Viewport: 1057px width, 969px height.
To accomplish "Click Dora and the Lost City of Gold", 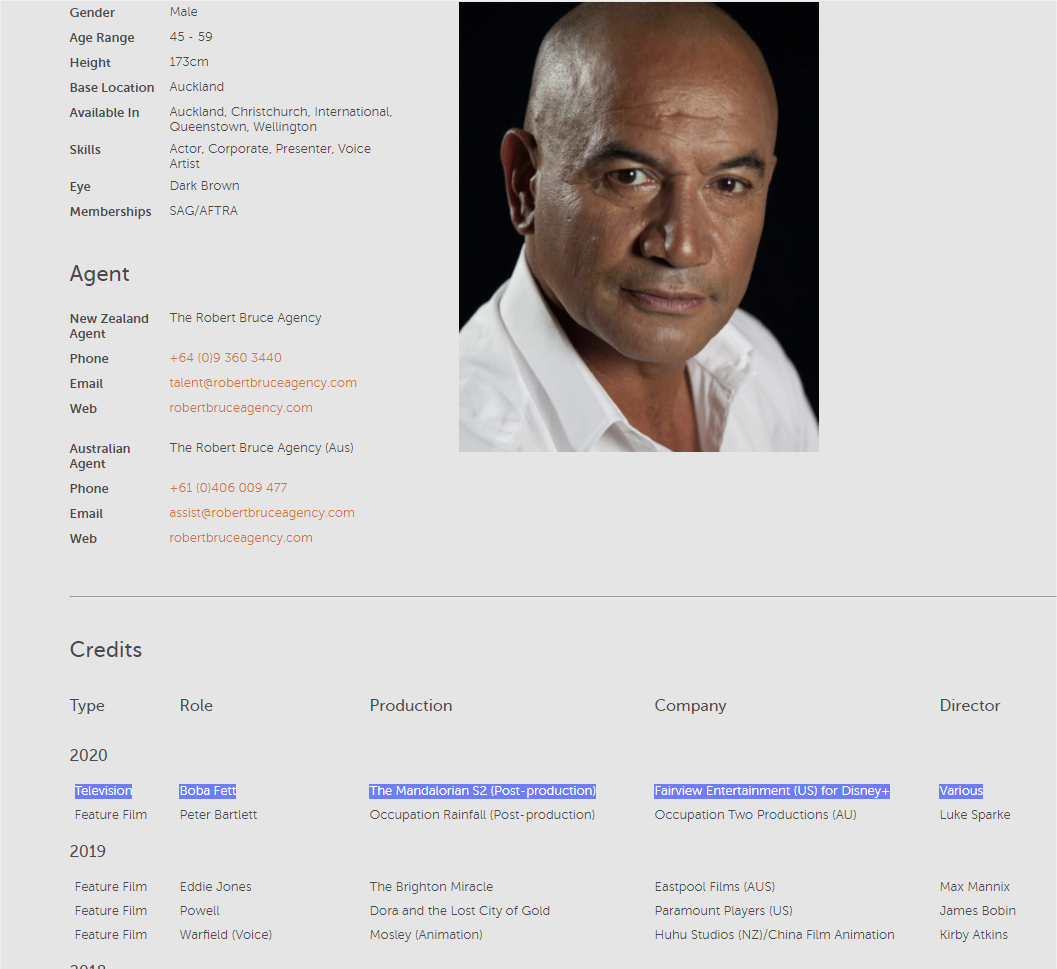I will pyautogui.click(x=459, y=911).
